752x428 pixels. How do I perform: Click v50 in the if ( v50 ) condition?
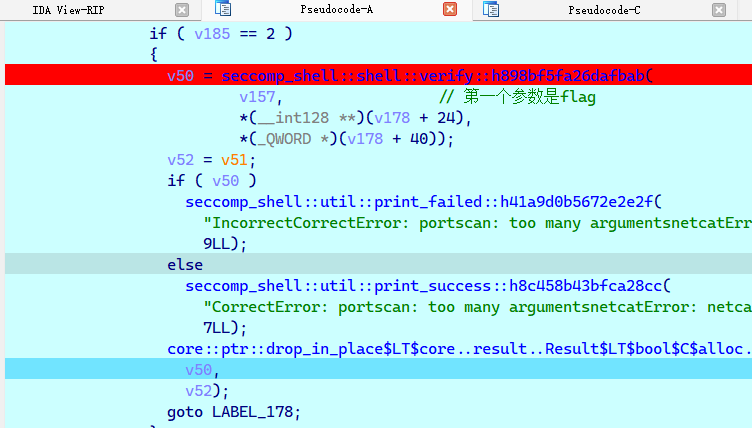click(225, 181)
